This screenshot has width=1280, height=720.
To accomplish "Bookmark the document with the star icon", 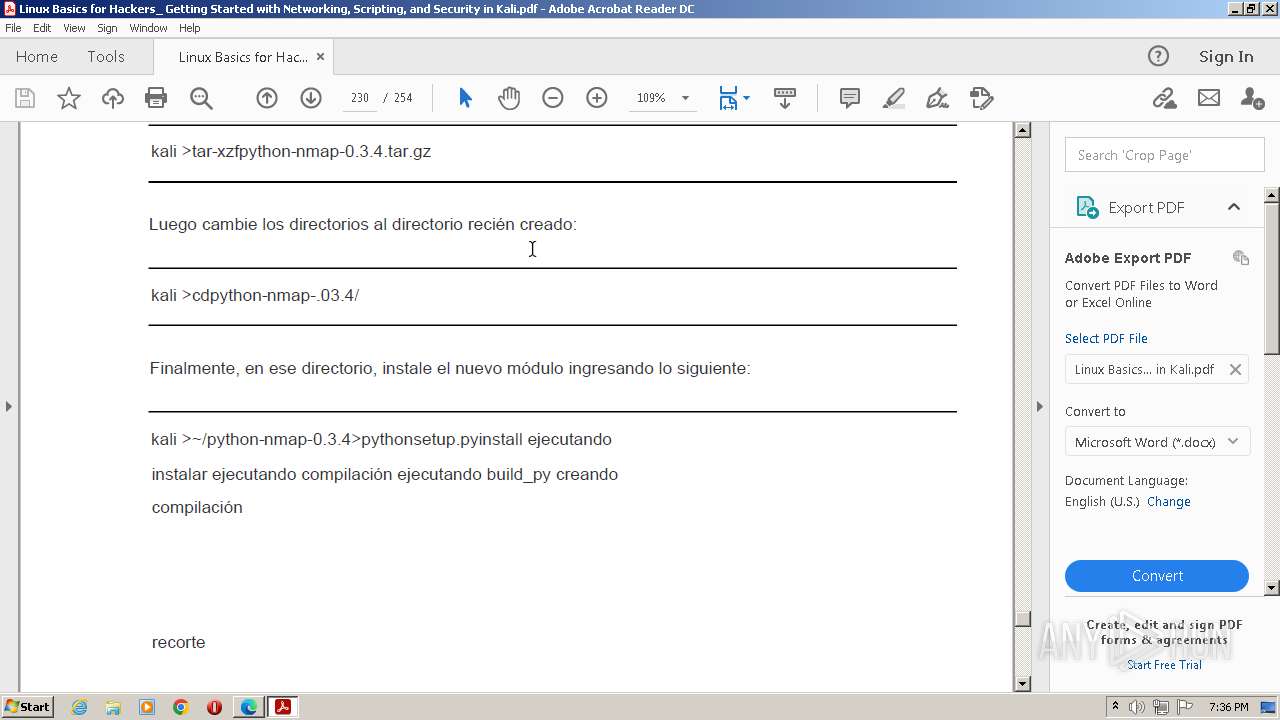I will point(69,98).
